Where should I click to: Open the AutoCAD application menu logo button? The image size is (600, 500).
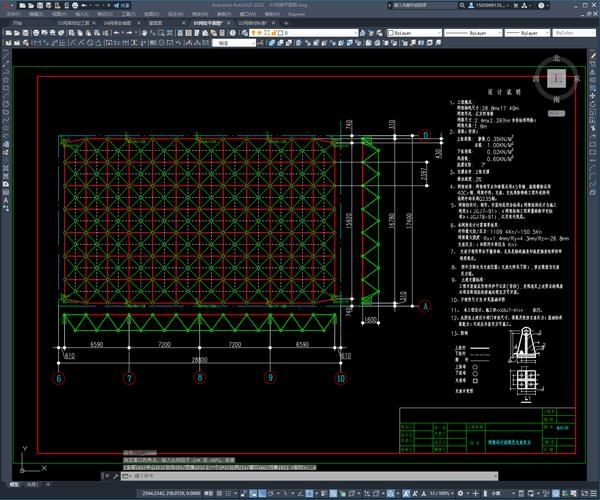(8, 6)
